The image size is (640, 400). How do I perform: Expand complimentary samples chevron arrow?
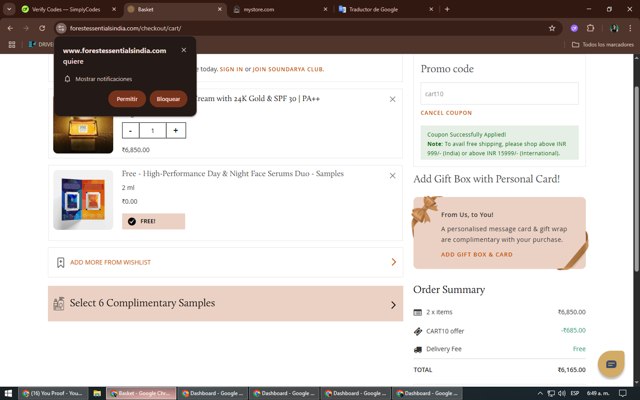coord(393,305)
